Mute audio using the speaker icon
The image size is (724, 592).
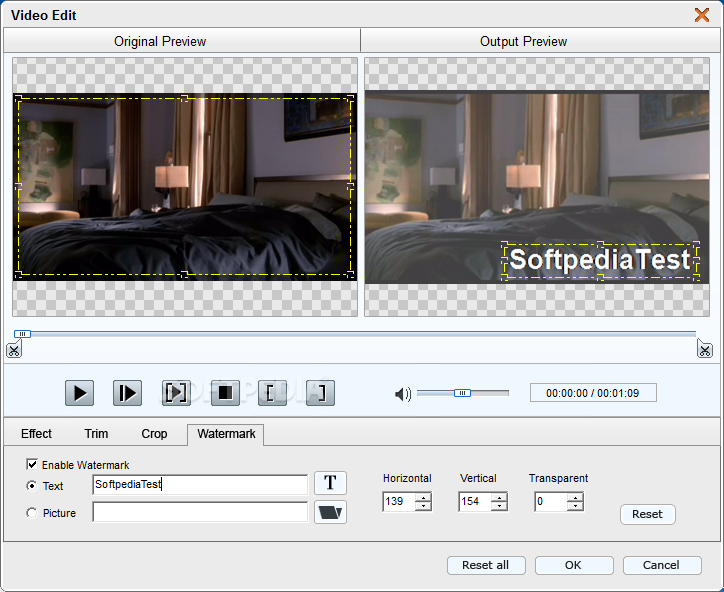point(403,394)
